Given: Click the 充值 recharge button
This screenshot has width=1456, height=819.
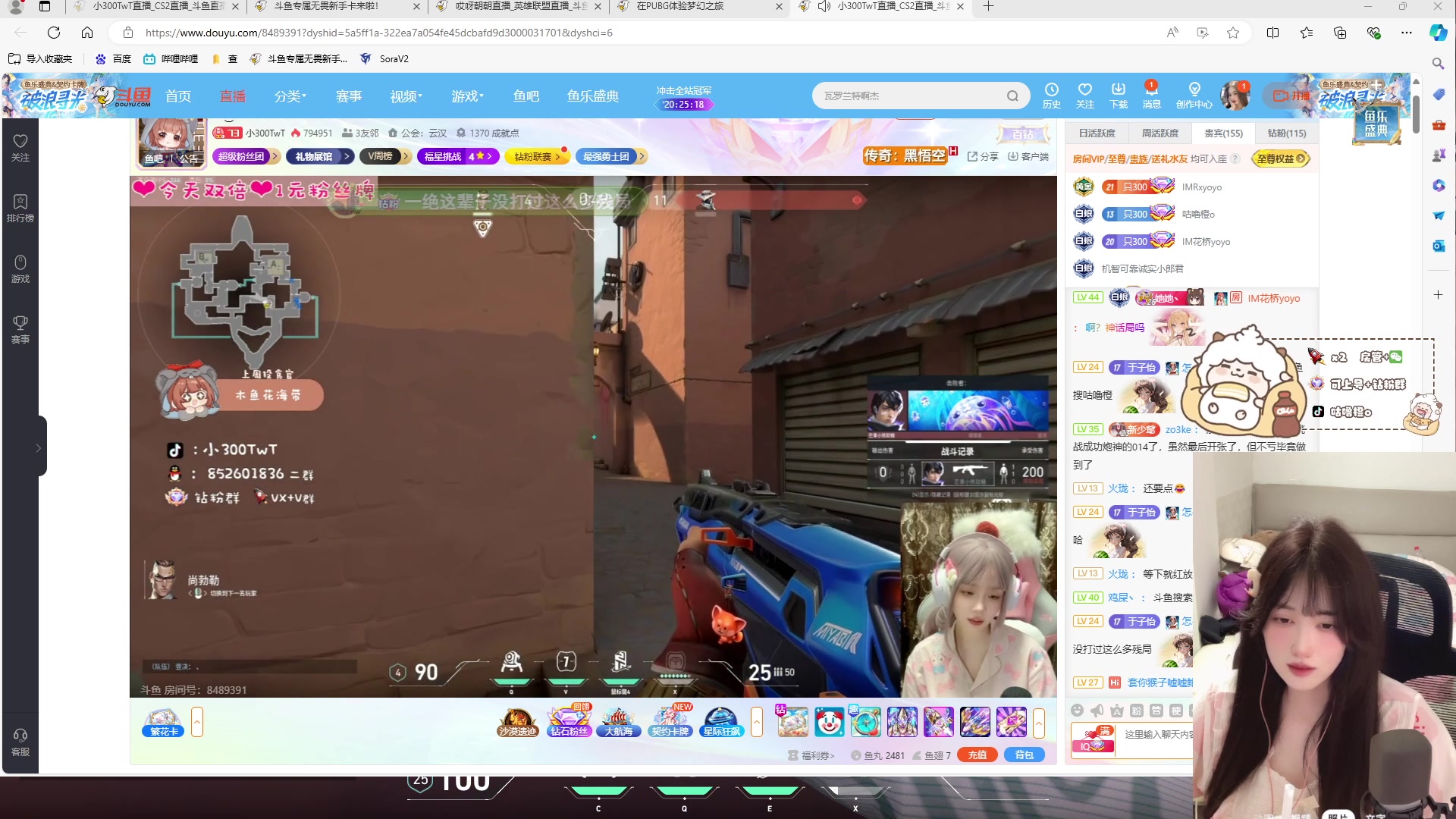Looking at the screenshot, I should pos(977,755).
